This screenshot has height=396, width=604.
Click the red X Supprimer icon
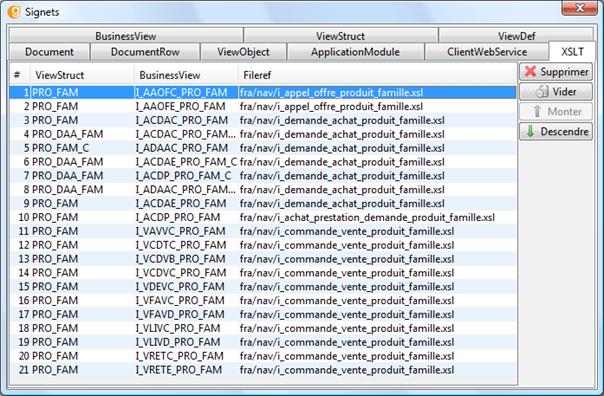pos(530,71)
